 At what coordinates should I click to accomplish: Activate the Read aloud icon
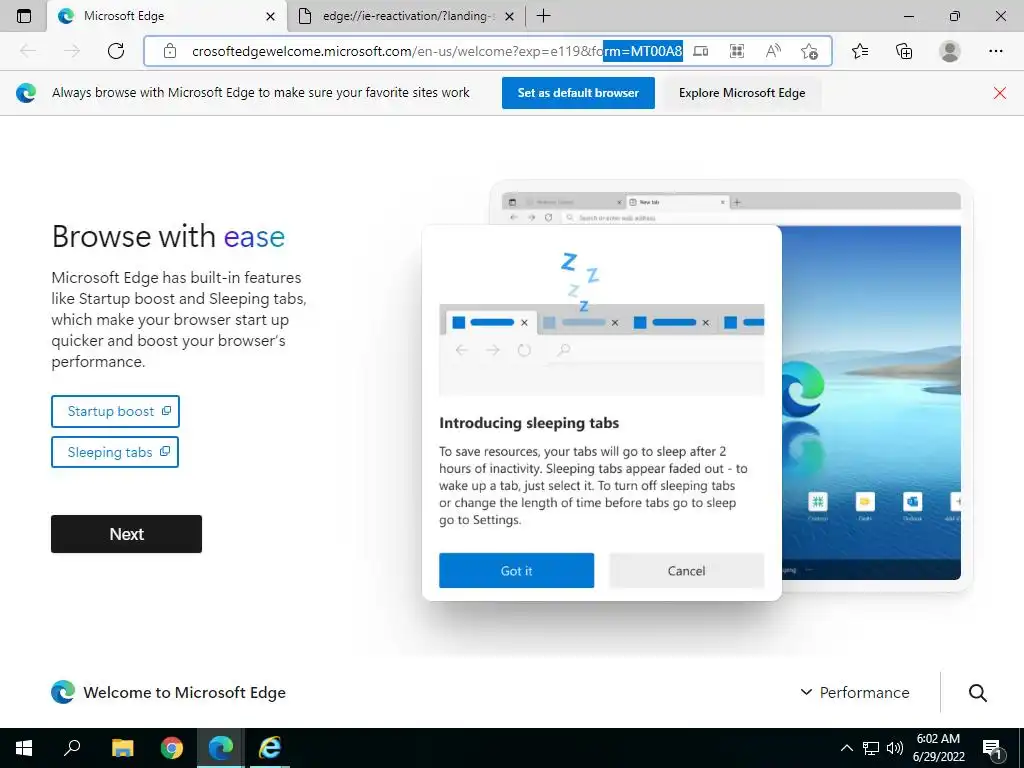[773, 51]
